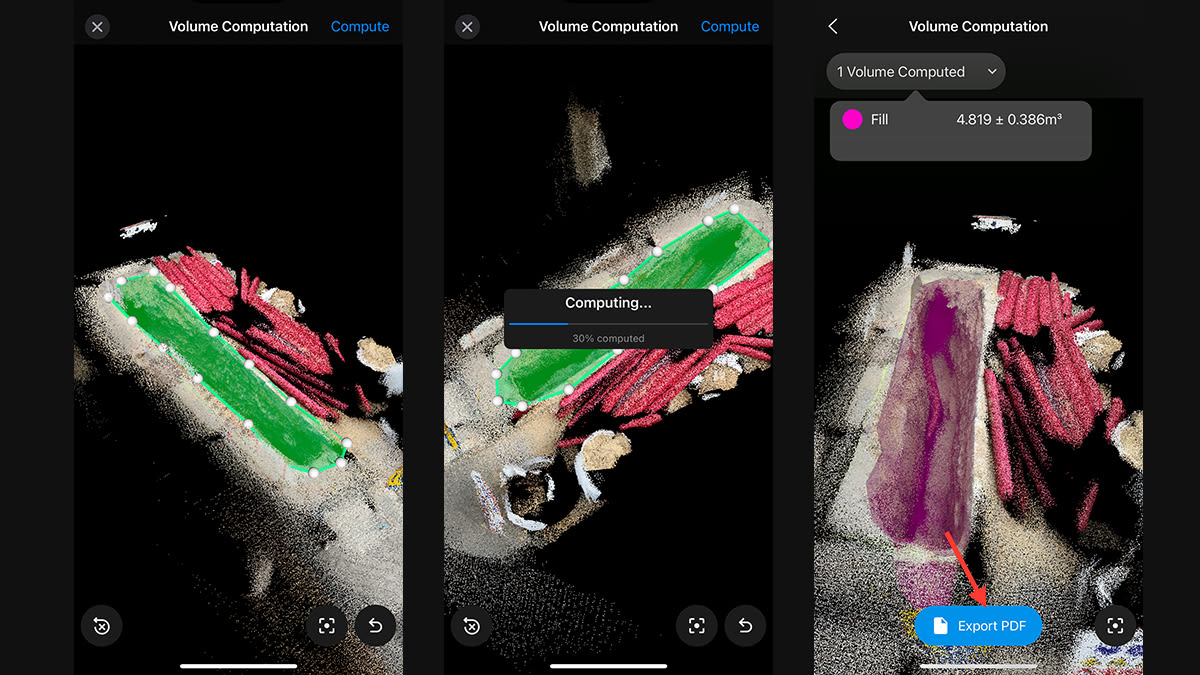Click the reset points icon on the computing screen
1200x675 pixels.
pyautogui.click(x=471, y=625)
